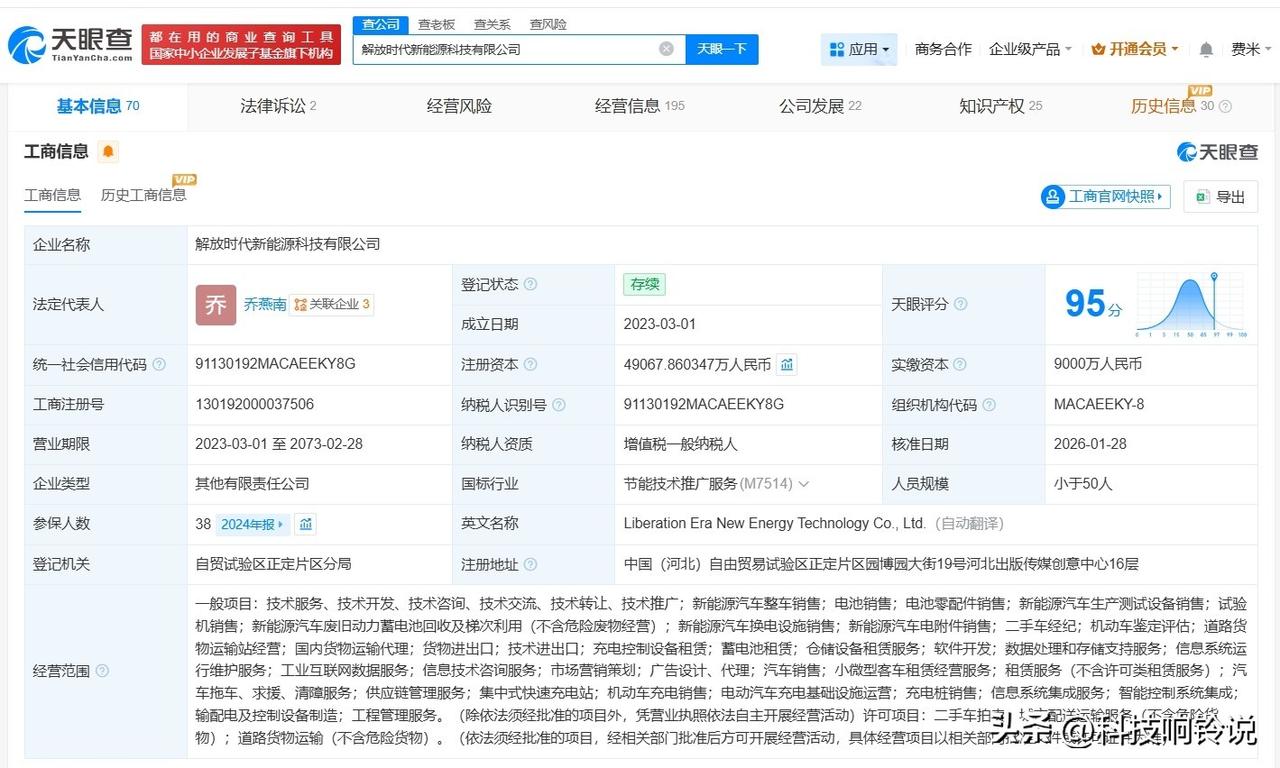This screenshot has width=1280, height=768.
Task: Show help for 注册地址
Action: click(530, 565)
